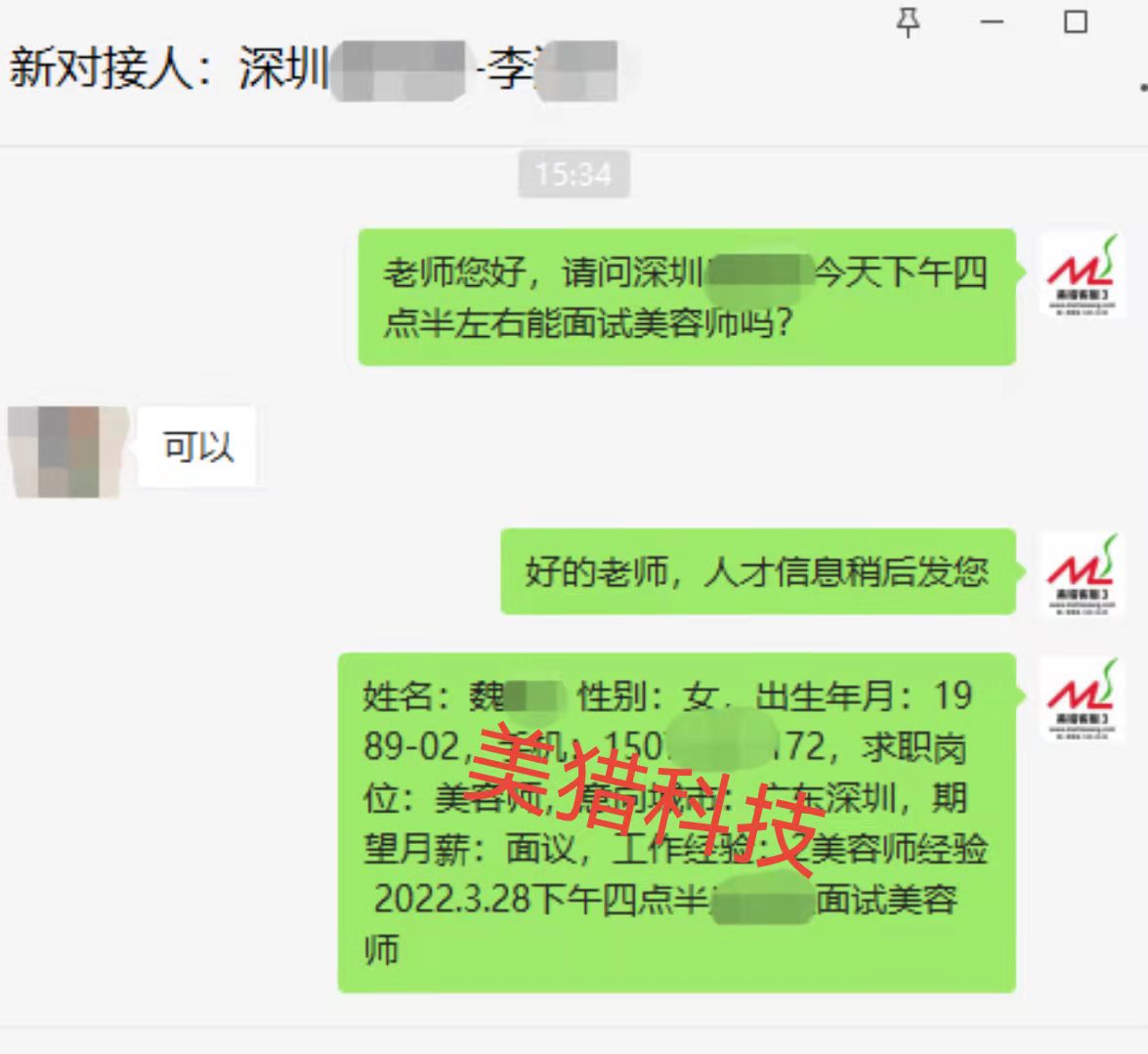Open the more options dots below the window controls

tap(1142, 87)
